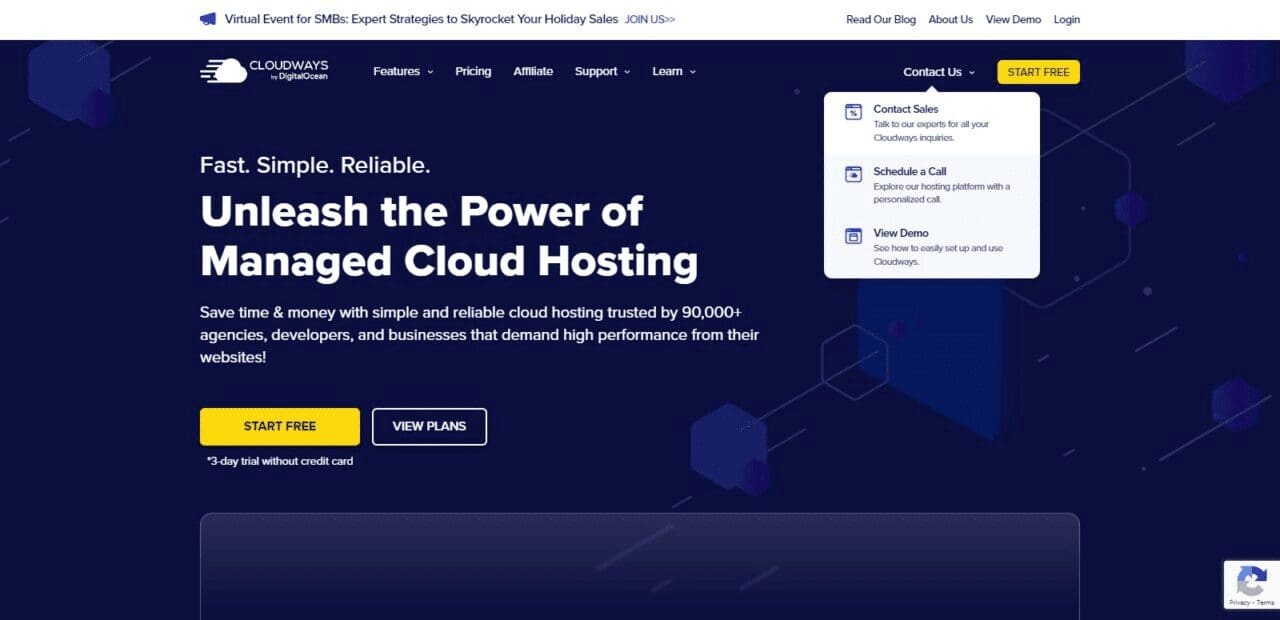
Task: Expand the Support menu
Action: pos(602,71)
